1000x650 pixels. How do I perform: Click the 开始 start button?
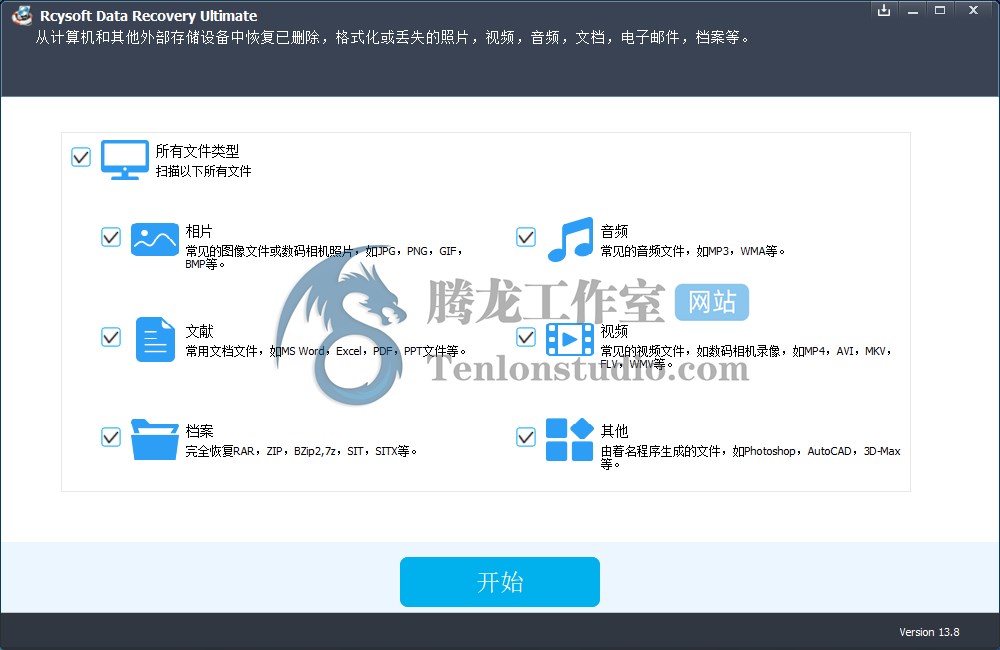coord(500,582)
